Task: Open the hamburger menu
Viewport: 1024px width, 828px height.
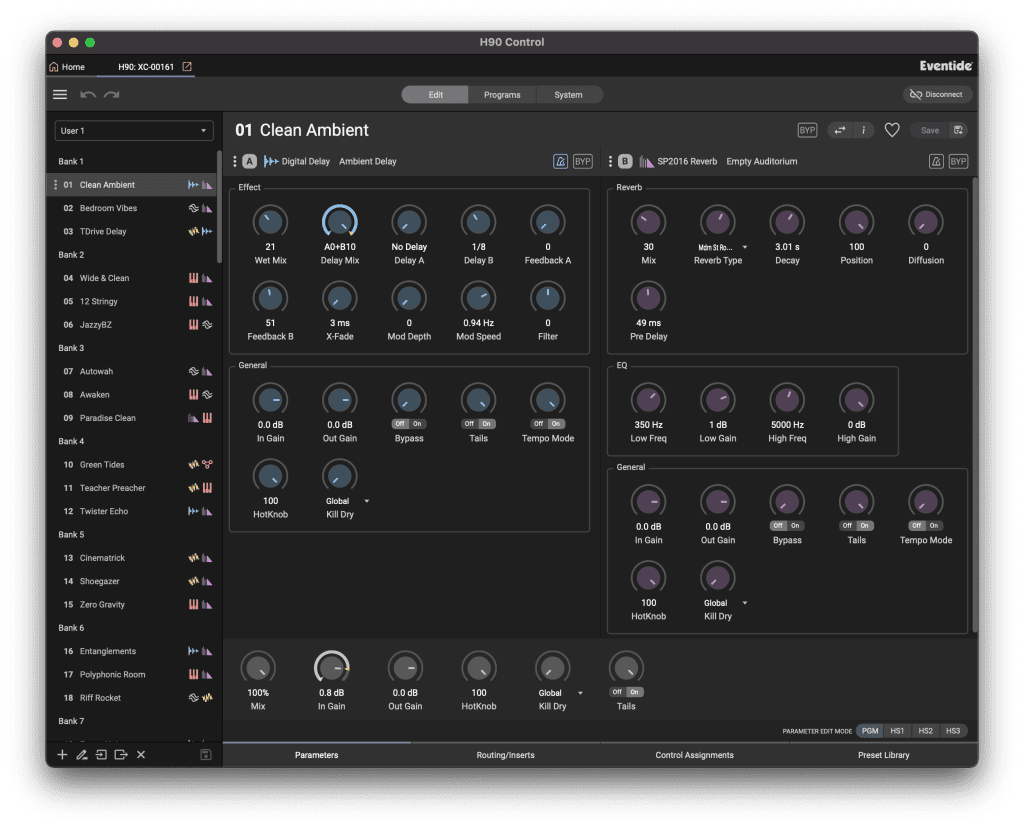Action: pyautogui.click(x=60, y=95)
